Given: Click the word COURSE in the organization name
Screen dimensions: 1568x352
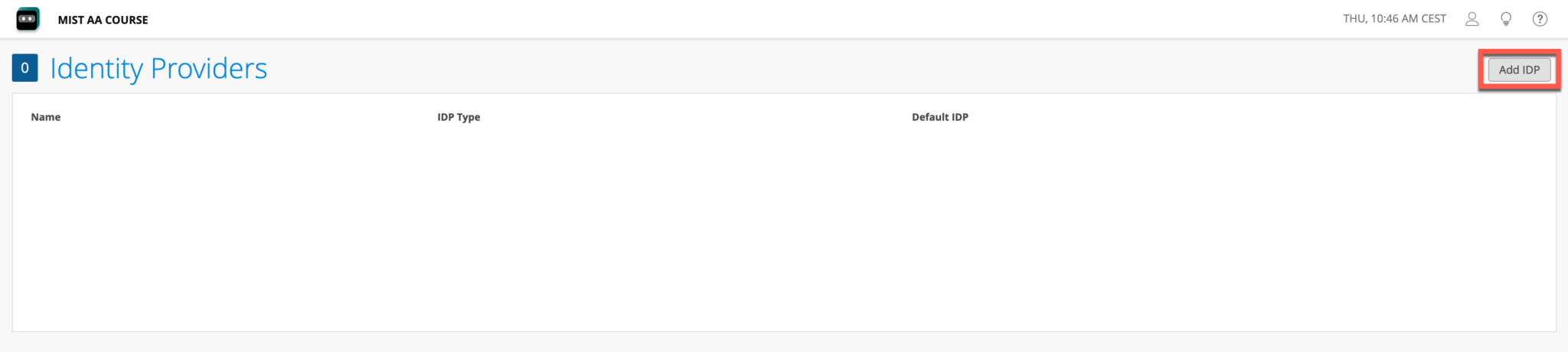Looking at the screenshot, I should coord(126,20).
